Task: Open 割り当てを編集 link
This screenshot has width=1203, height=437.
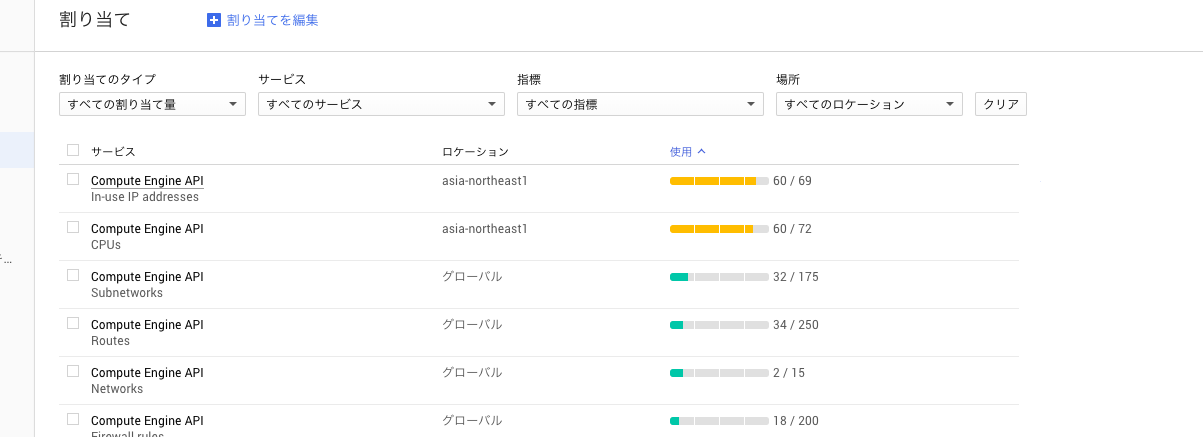Action: coord(273,20)
